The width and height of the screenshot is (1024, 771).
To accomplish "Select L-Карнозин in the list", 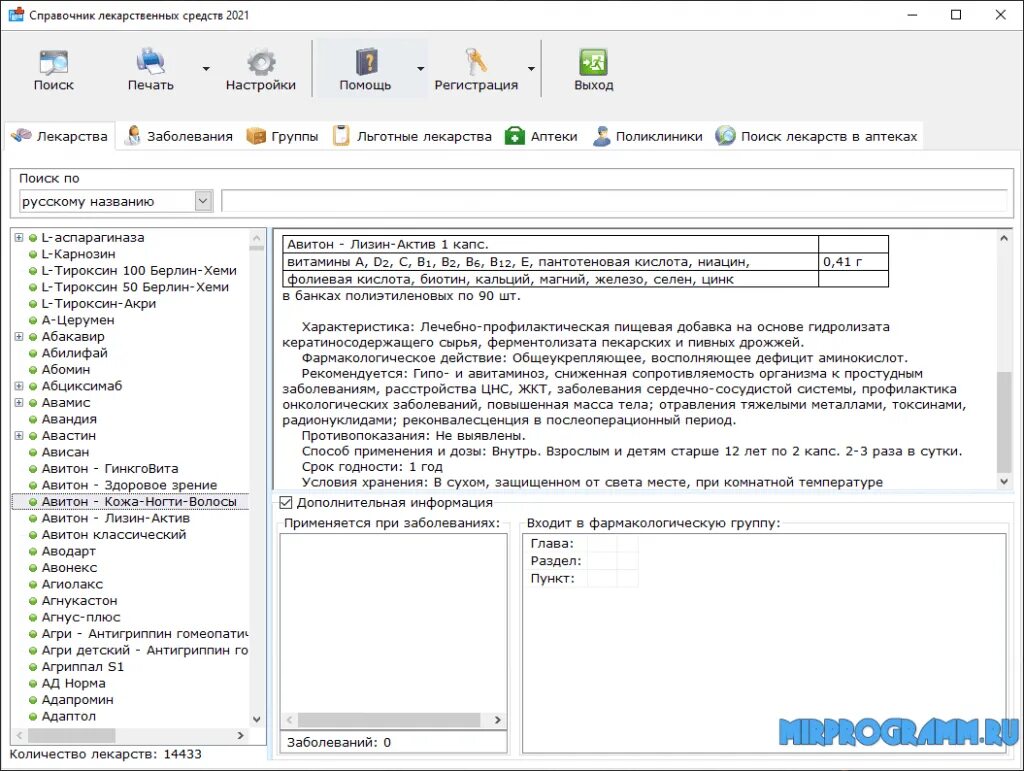I will 78,254.
